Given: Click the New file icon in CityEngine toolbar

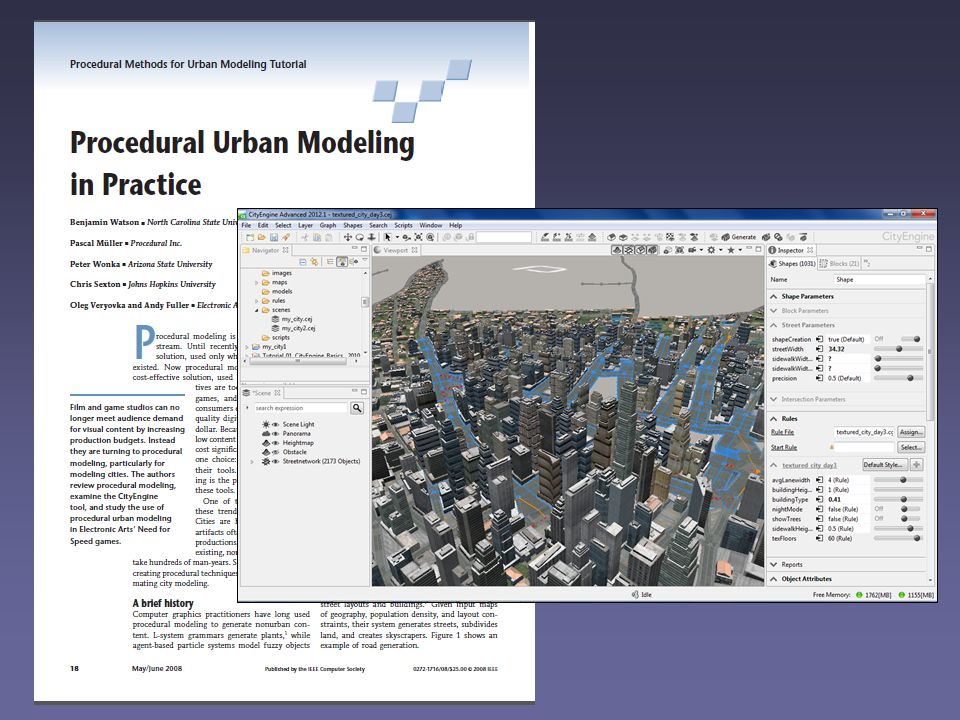Looking at the screenshot, I should pos(250,238).
